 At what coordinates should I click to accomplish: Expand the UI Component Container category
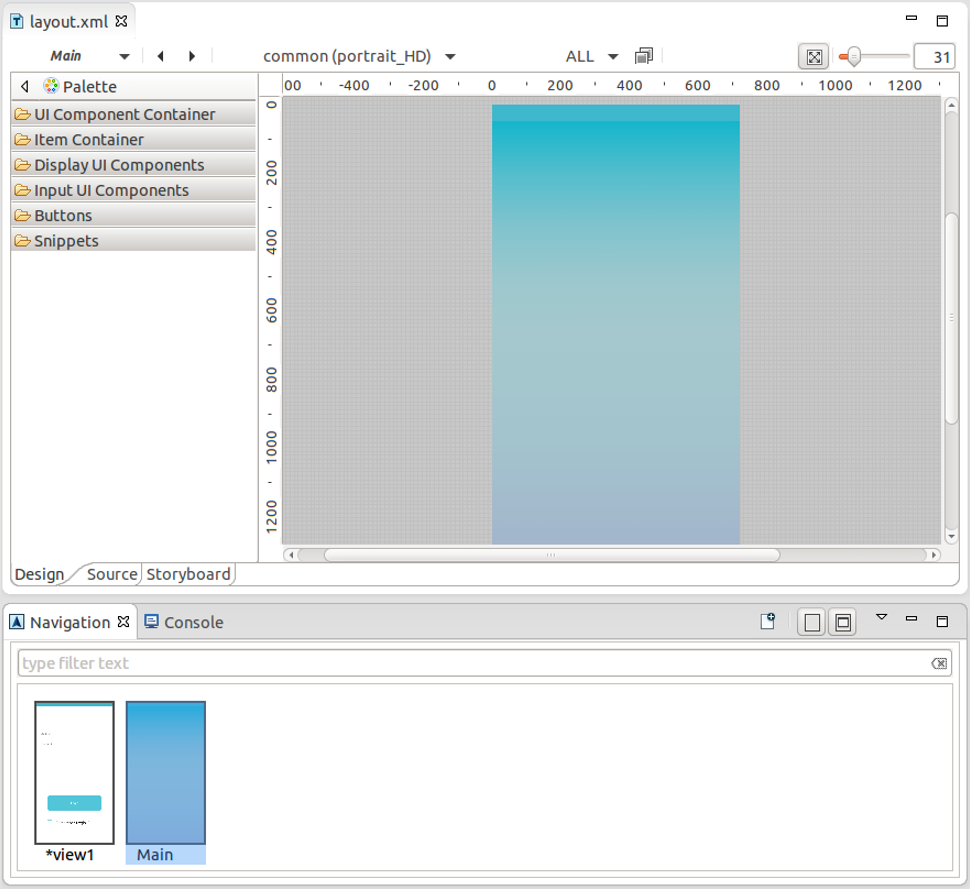[125, 114]
